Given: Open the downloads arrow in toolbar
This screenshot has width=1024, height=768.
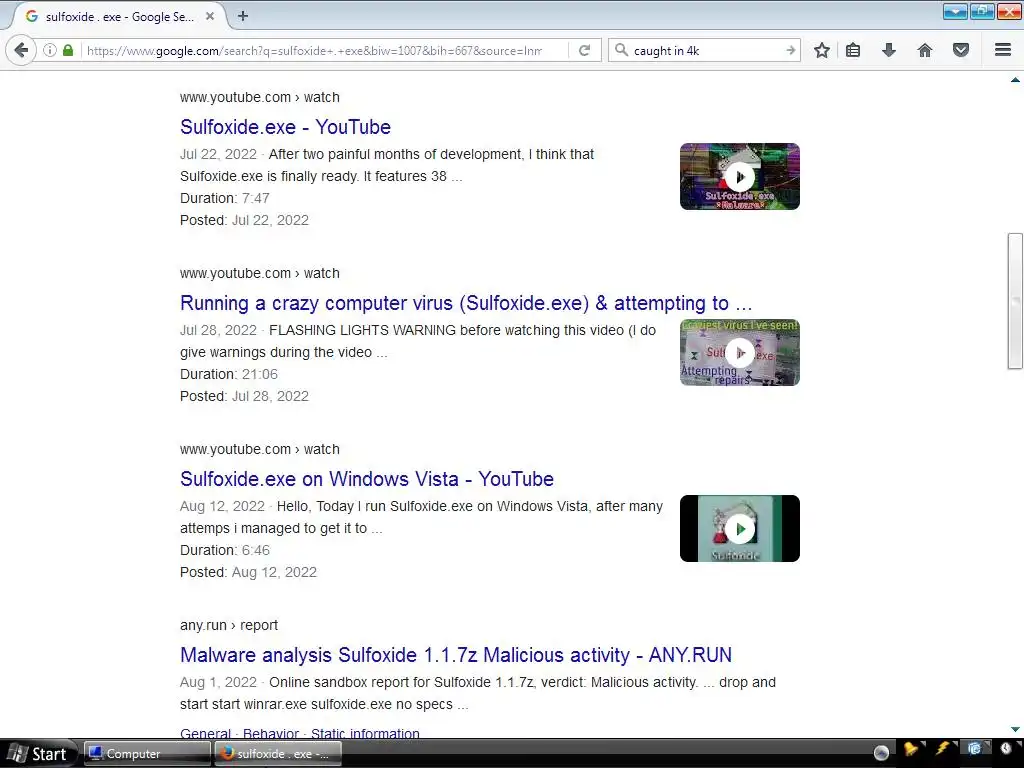Looking at the screenshot, I should click(889, 50).
